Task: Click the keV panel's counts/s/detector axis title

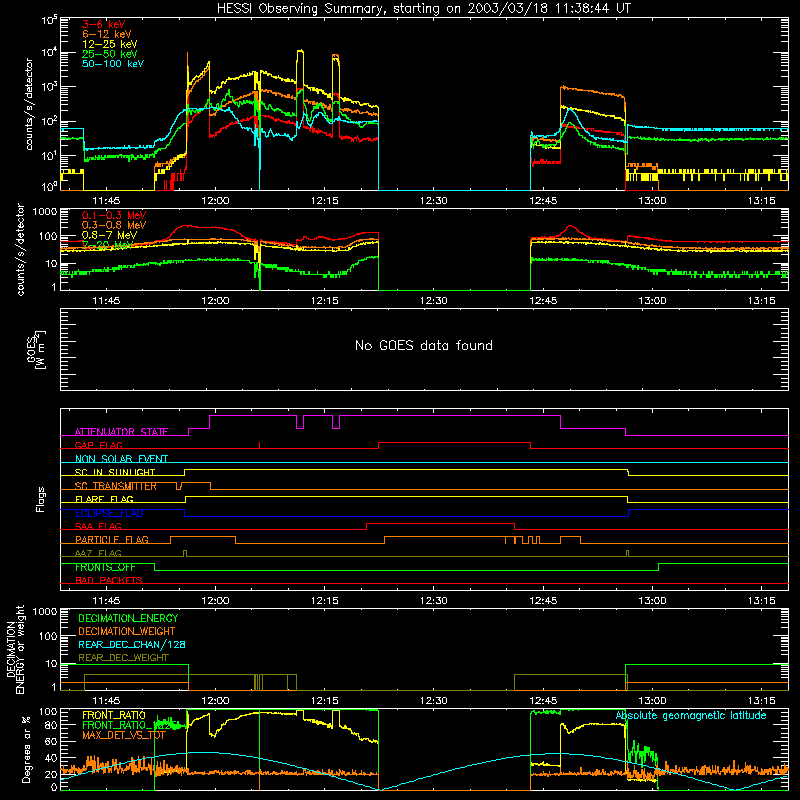Action: (29, 104)
